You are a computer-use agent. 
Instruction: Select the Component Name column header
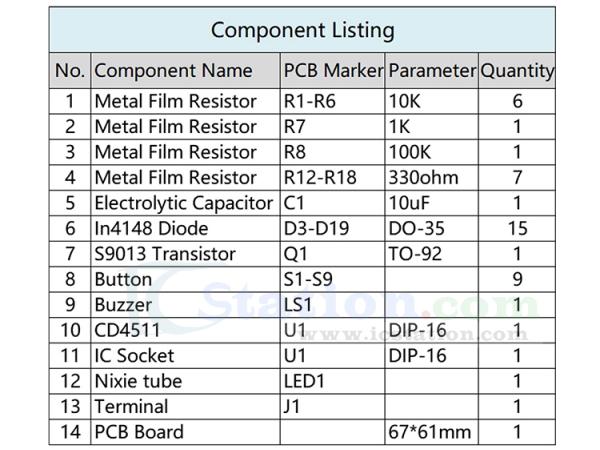[173, 71]
